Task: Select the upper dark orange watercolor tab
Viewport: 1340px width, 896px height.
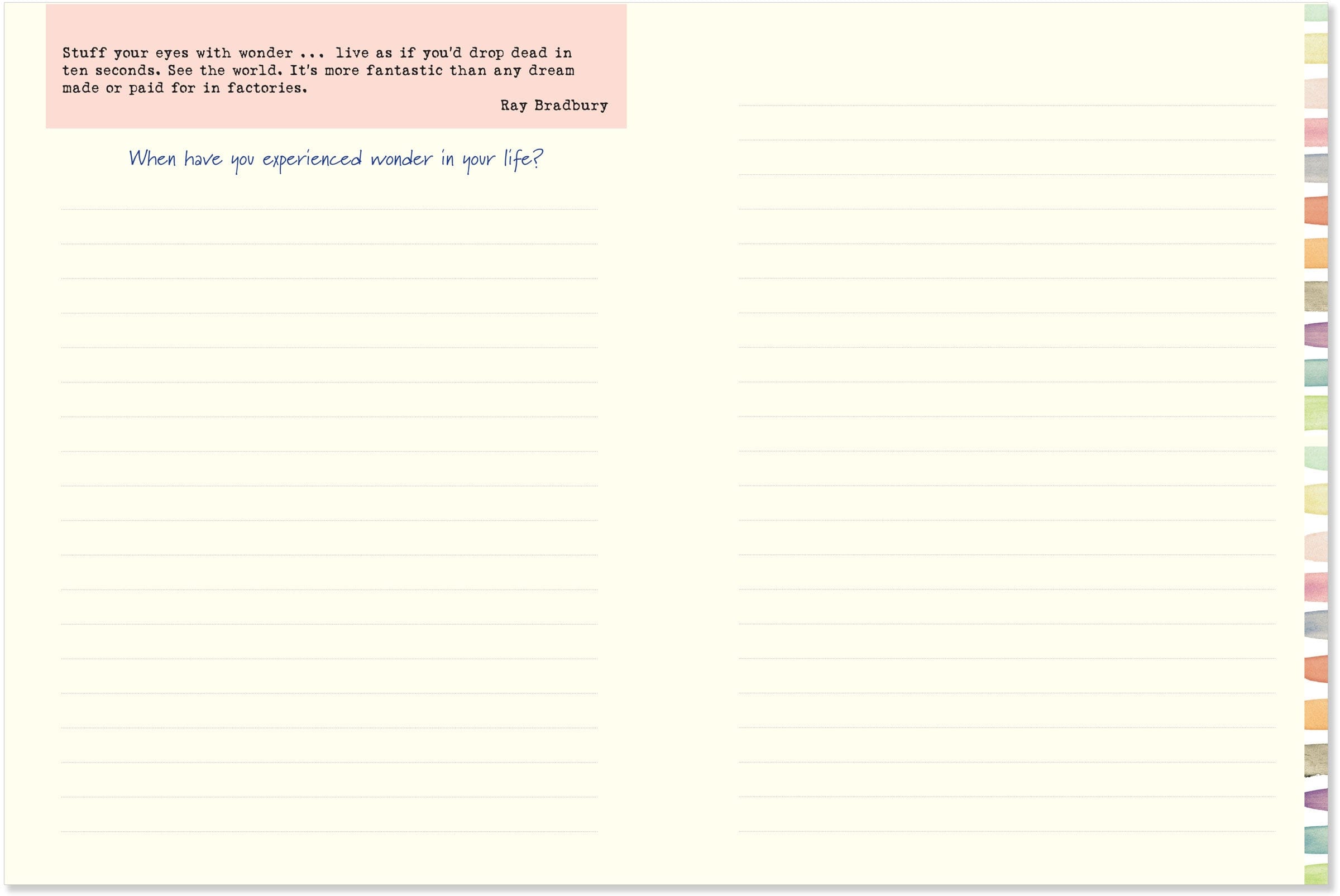Action: (x=1315, y=210)
